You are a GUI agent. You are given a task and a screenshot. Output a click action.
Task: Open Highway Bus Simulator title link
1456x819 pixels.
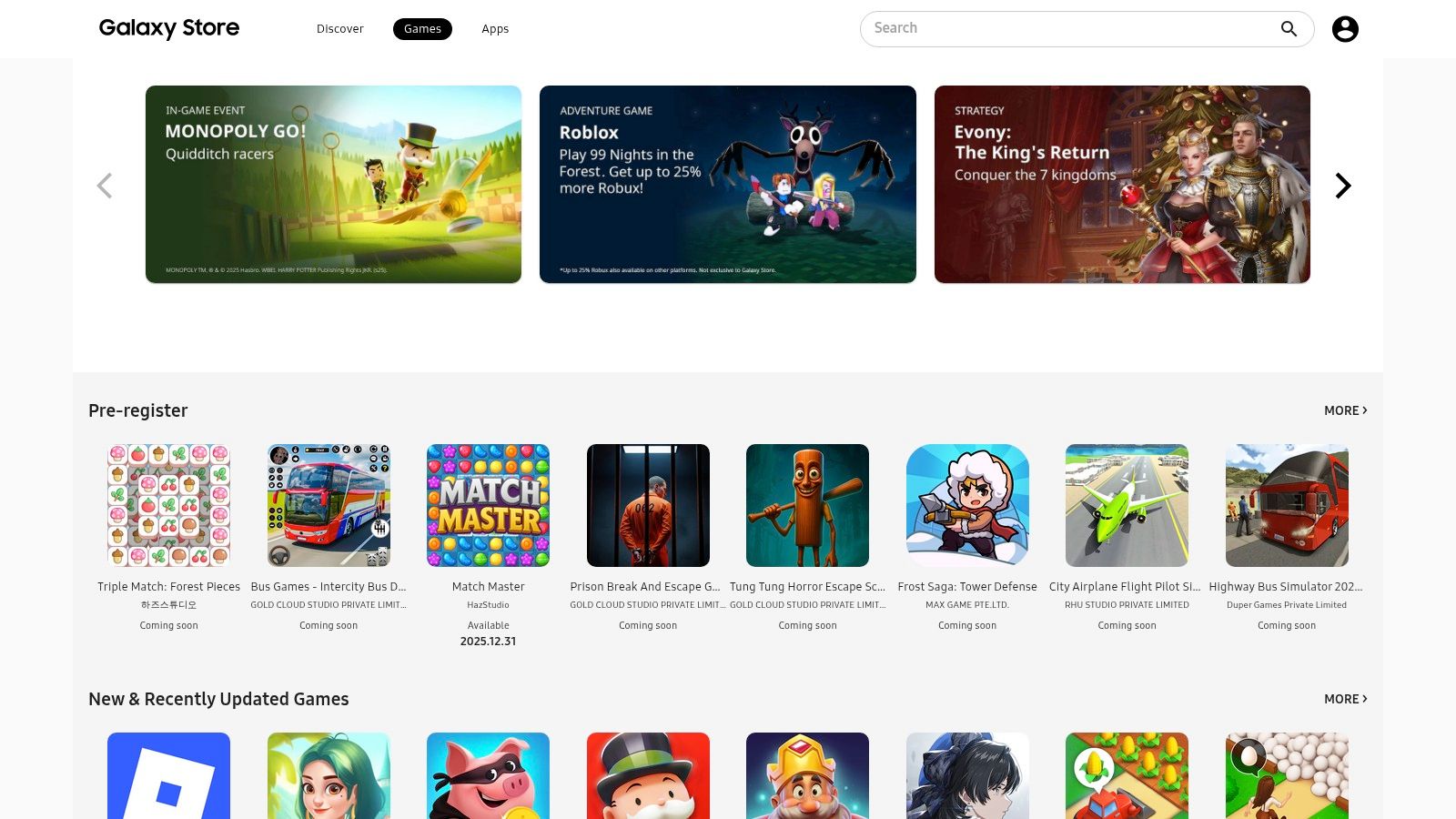click(x=1286, y=587)
